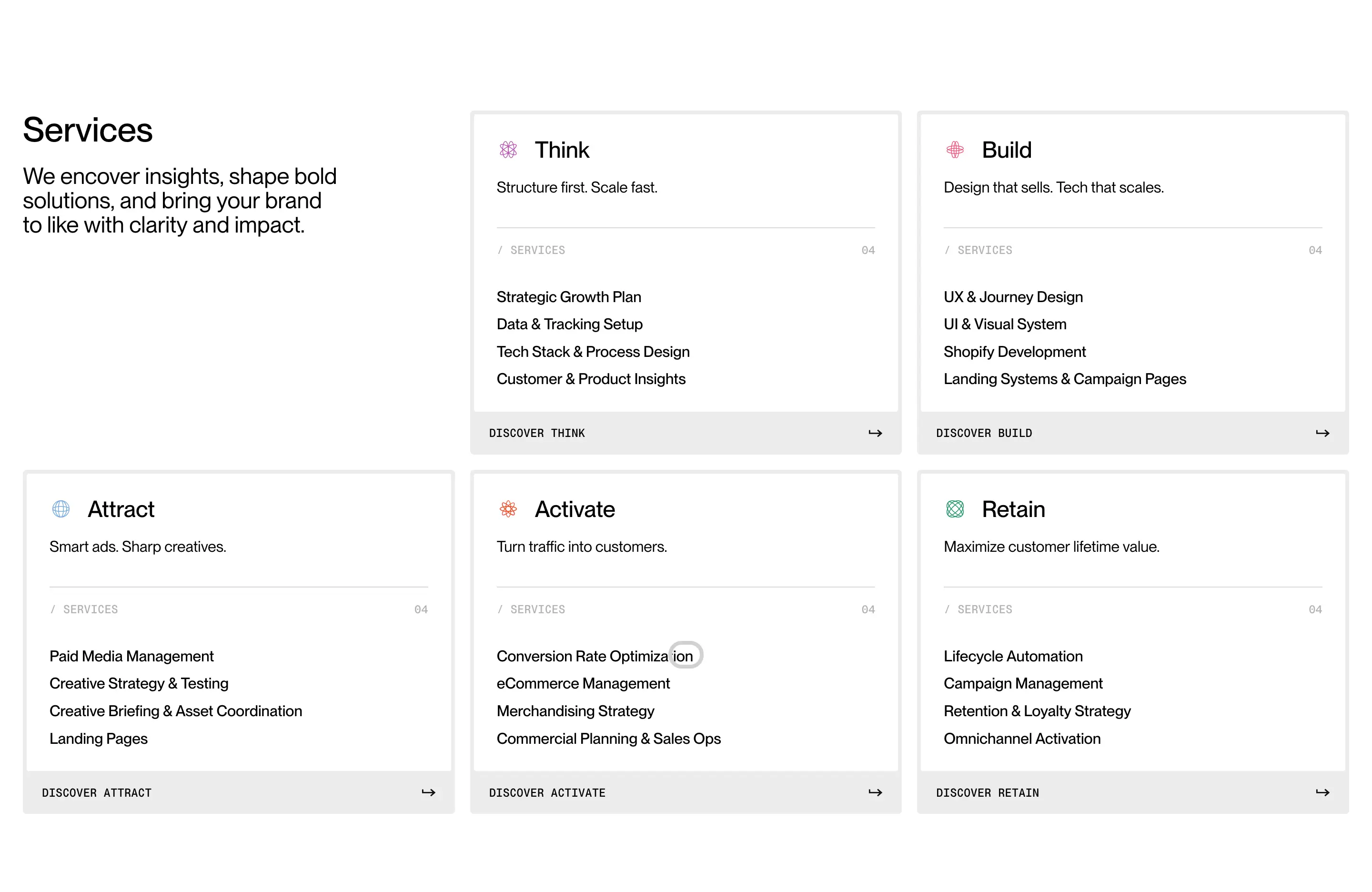Click the Think card heading

[x=562, y=150]
